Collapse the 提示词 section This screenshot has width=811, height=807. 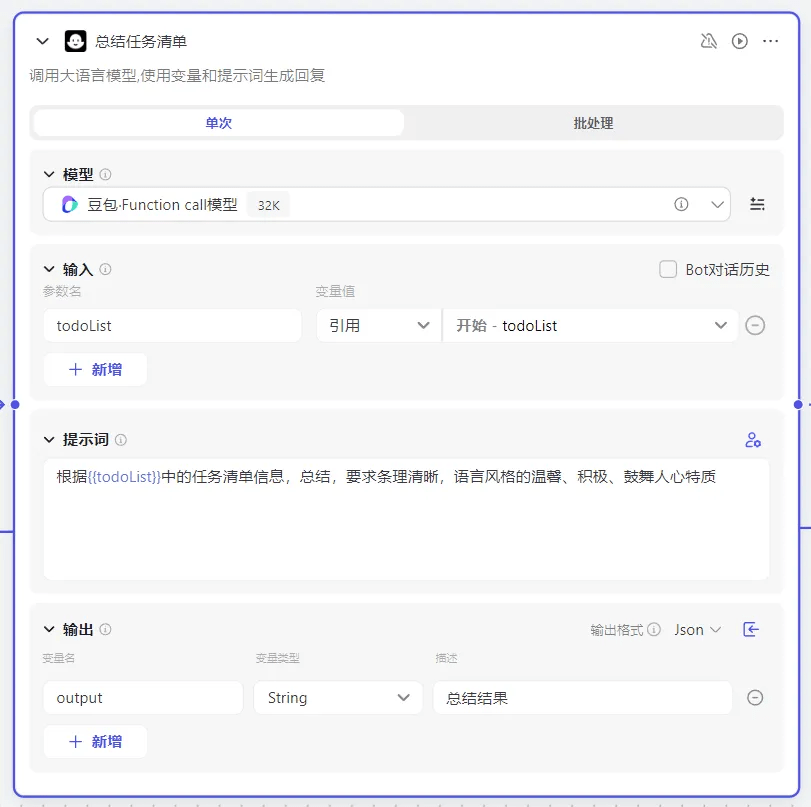(49, 440)
